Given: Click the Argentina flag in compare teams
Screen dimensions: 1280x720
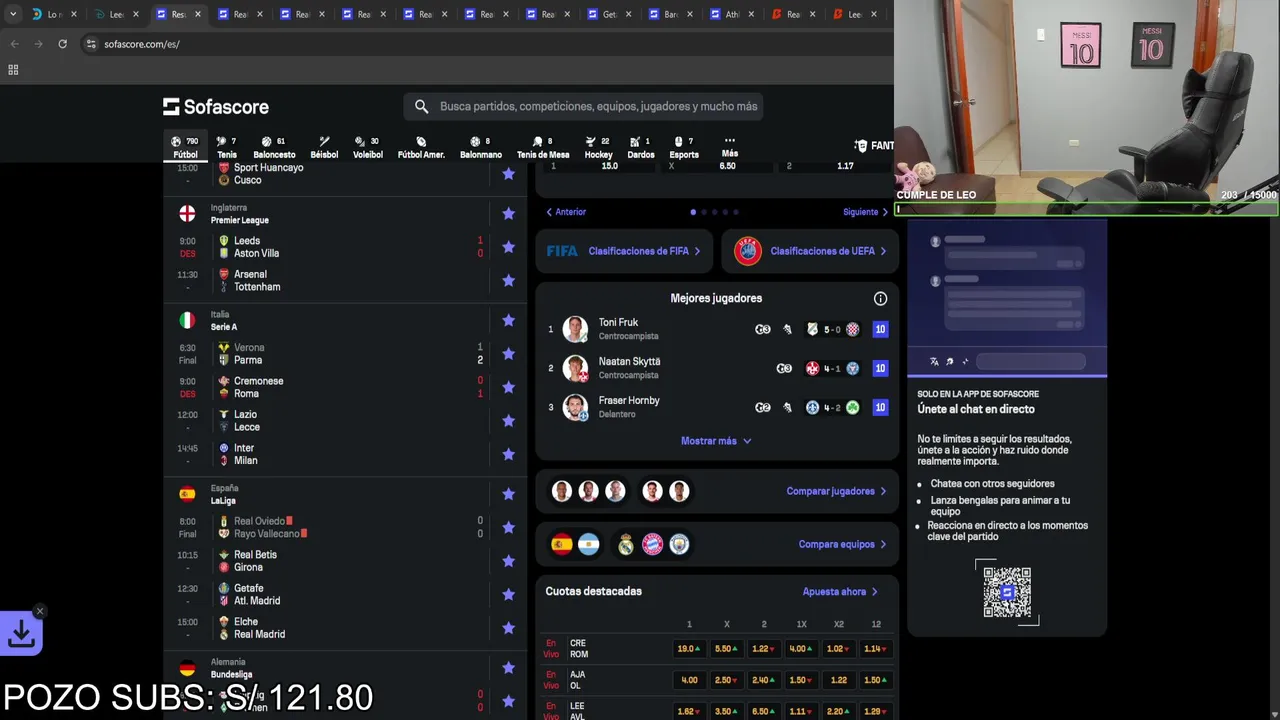Looking at the screenshot, I should coord(588,544).
